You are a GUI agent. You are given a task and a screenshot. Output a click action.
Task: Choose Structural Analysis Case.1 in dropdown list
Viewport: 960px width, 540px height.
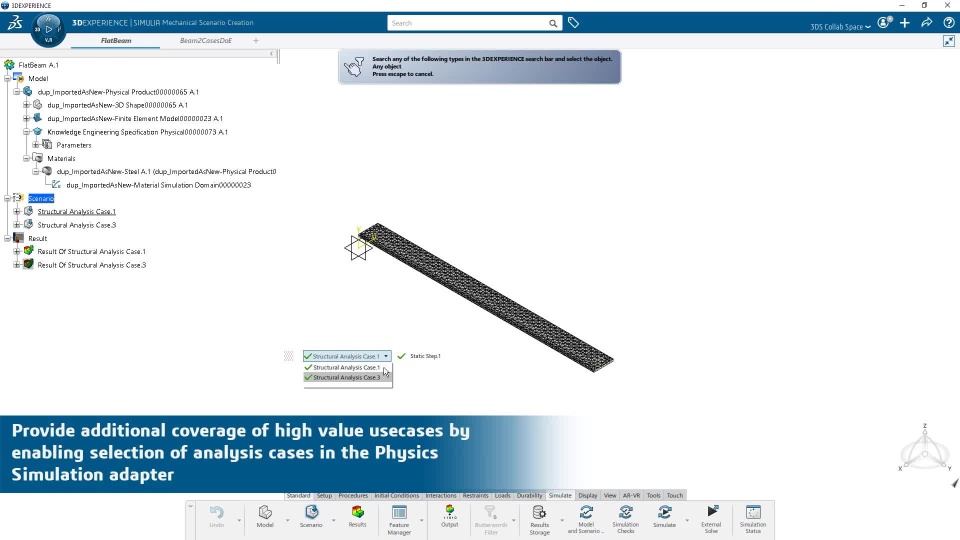[347, 367]
